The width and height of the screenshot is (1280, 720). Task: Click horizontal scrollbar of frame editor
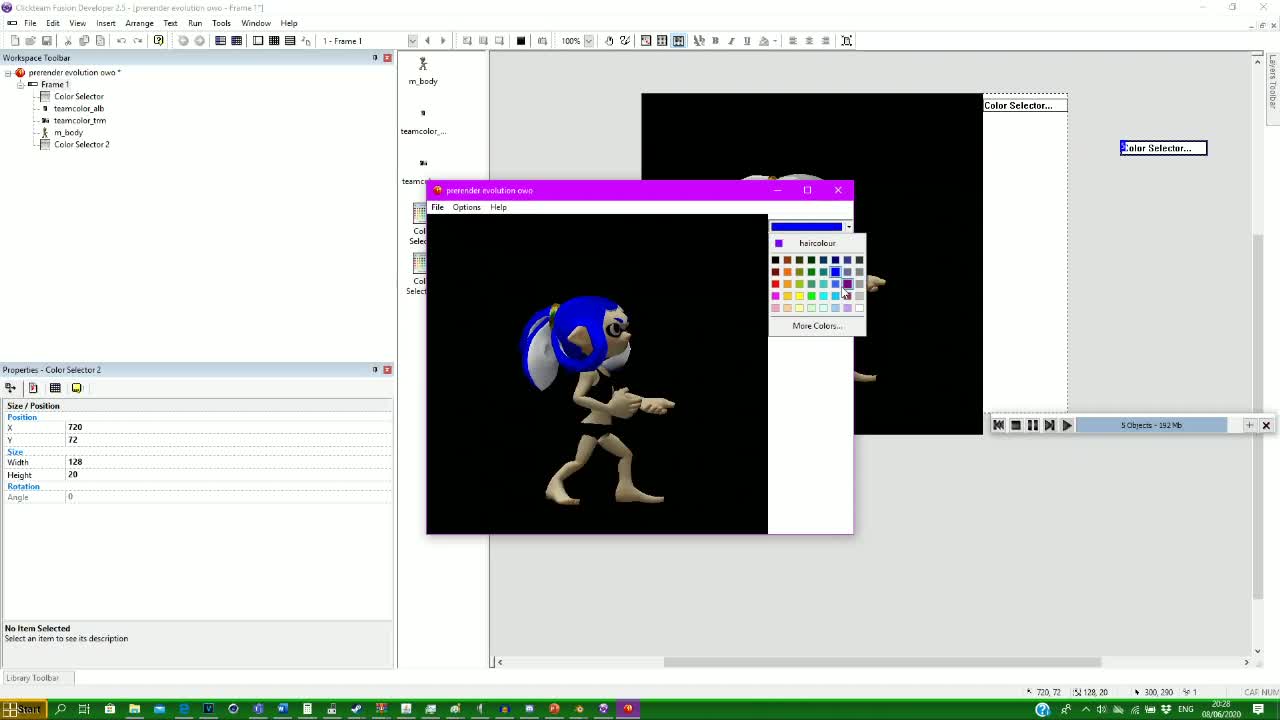882,662
